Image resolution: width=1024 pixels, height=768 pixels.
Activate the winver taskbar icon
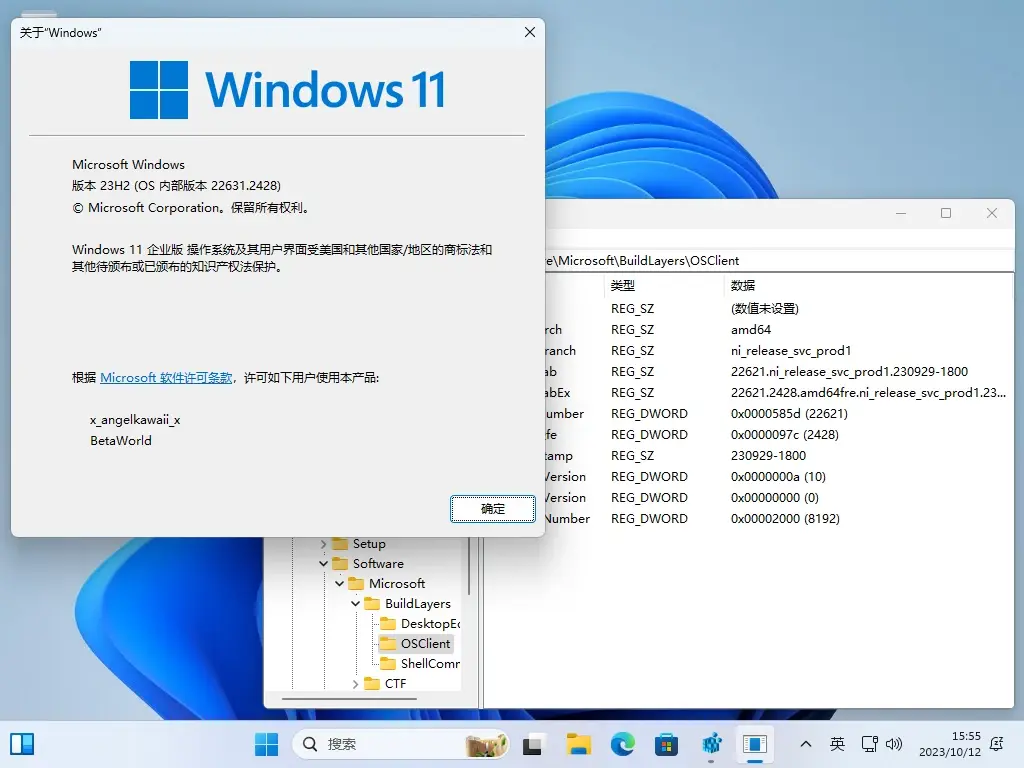point(755,744)
